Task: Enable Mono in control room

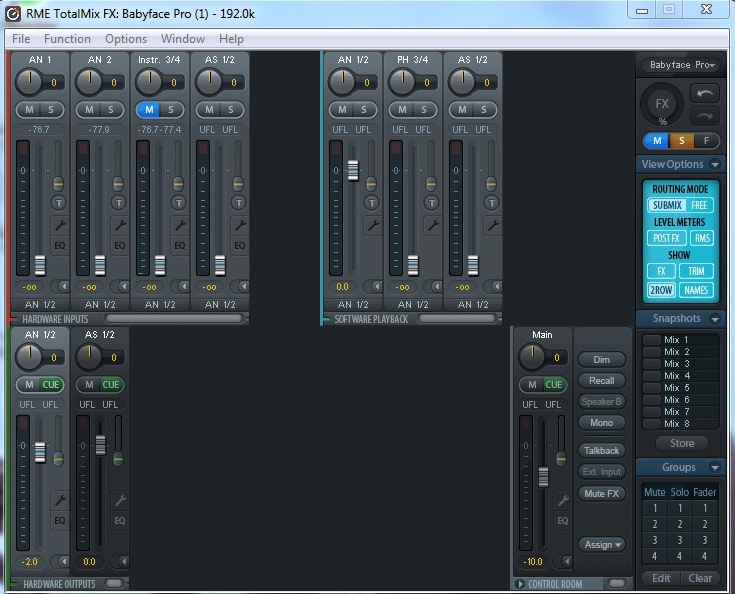Action: pyautogui.click(x=602, y=423)
